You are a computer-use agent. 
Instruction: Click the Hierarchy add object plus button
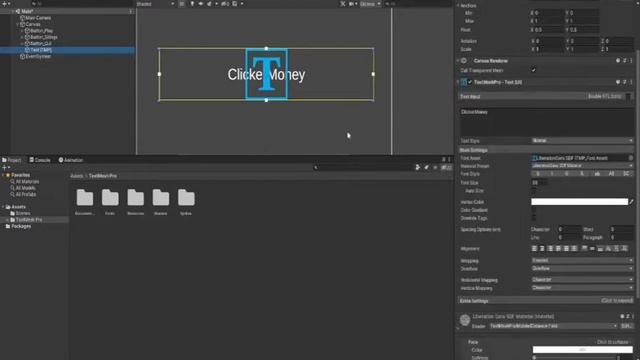click(x=4, y=4)
